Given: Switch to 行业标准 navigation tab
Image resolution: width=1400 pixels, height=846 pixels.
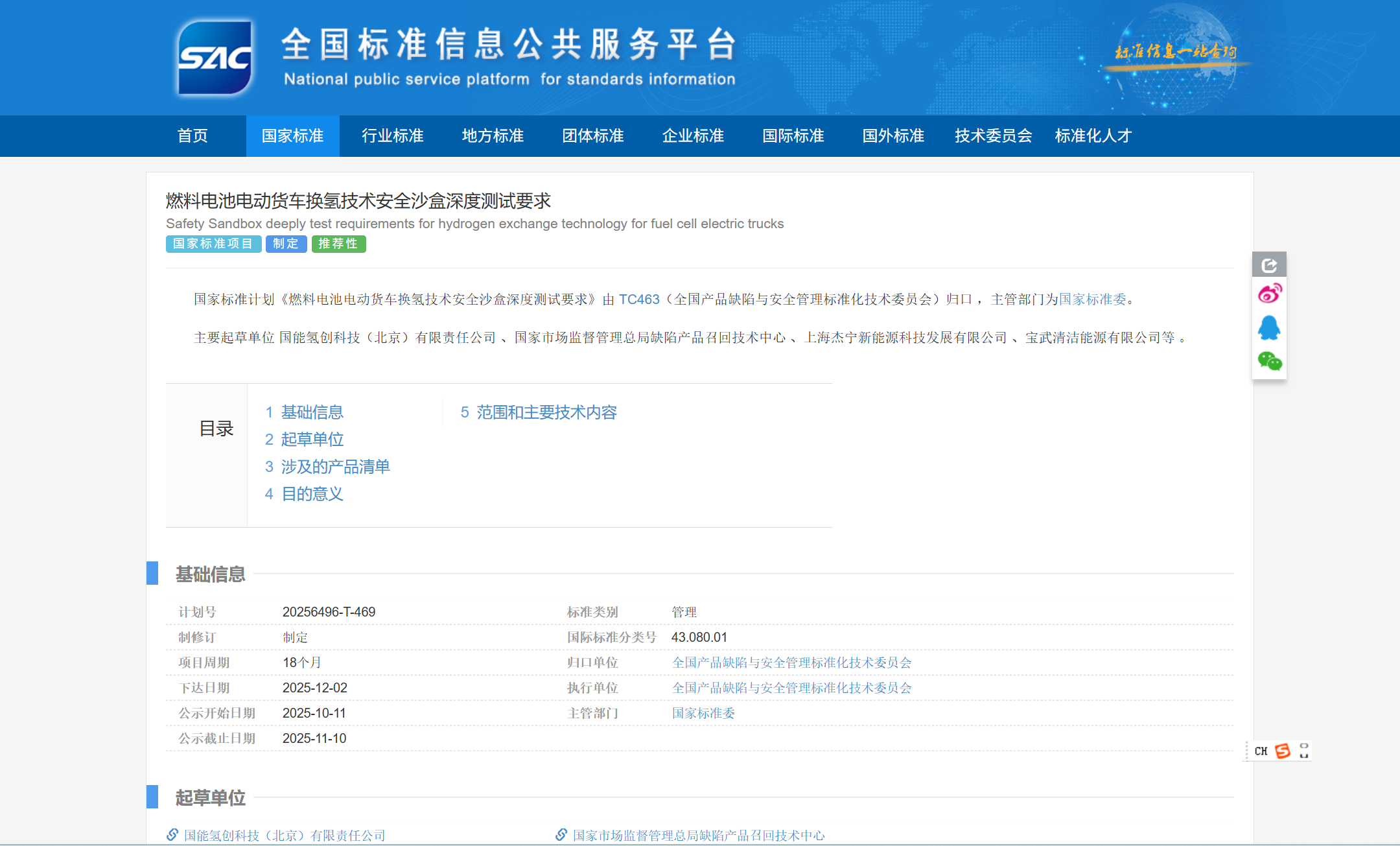Looking at the screenshot, I should (392, 136).
